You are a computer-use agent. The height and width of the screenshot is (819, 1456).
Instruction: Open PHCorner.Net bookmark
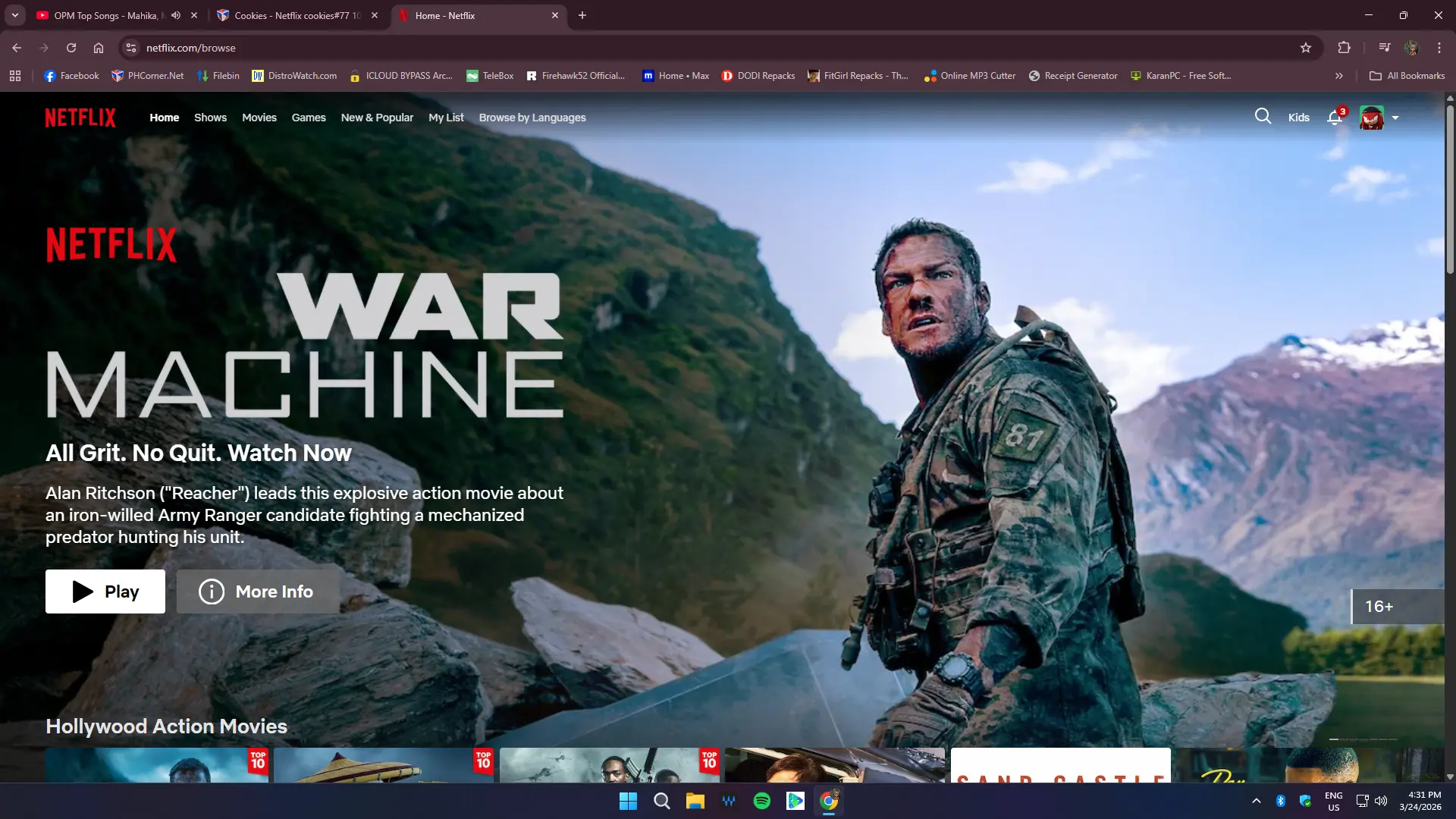(x=147, y=76)
